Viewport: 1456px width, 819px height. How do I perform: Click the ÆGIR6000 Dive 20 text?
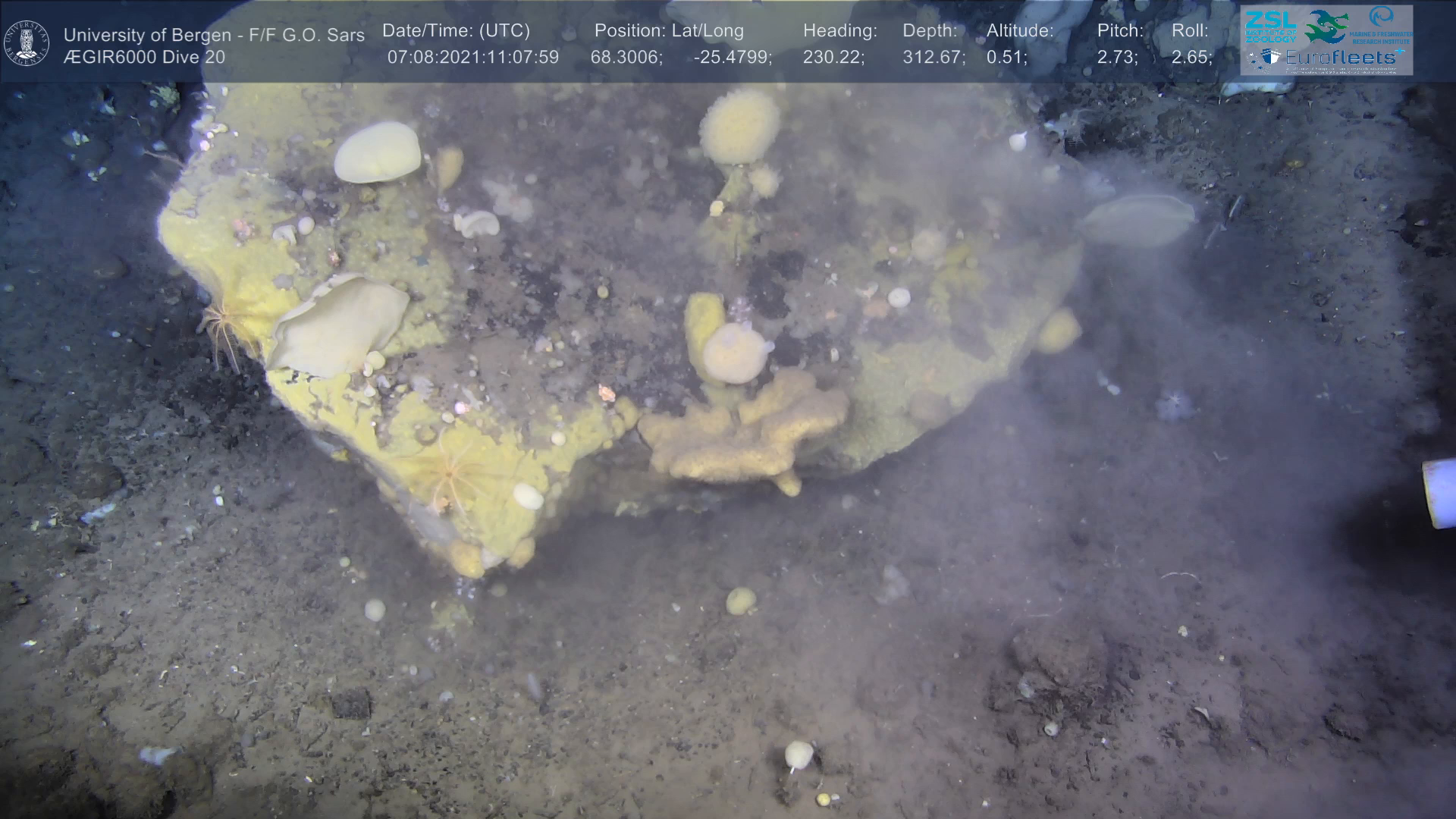click(144, 58)
